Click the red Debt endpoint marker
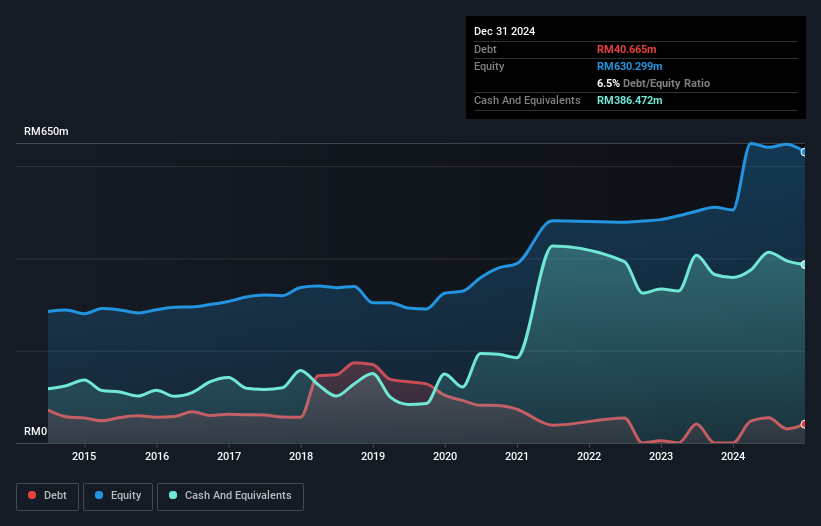Image resolution: width=821 pixels, height=526 pixels. point(804,424)
